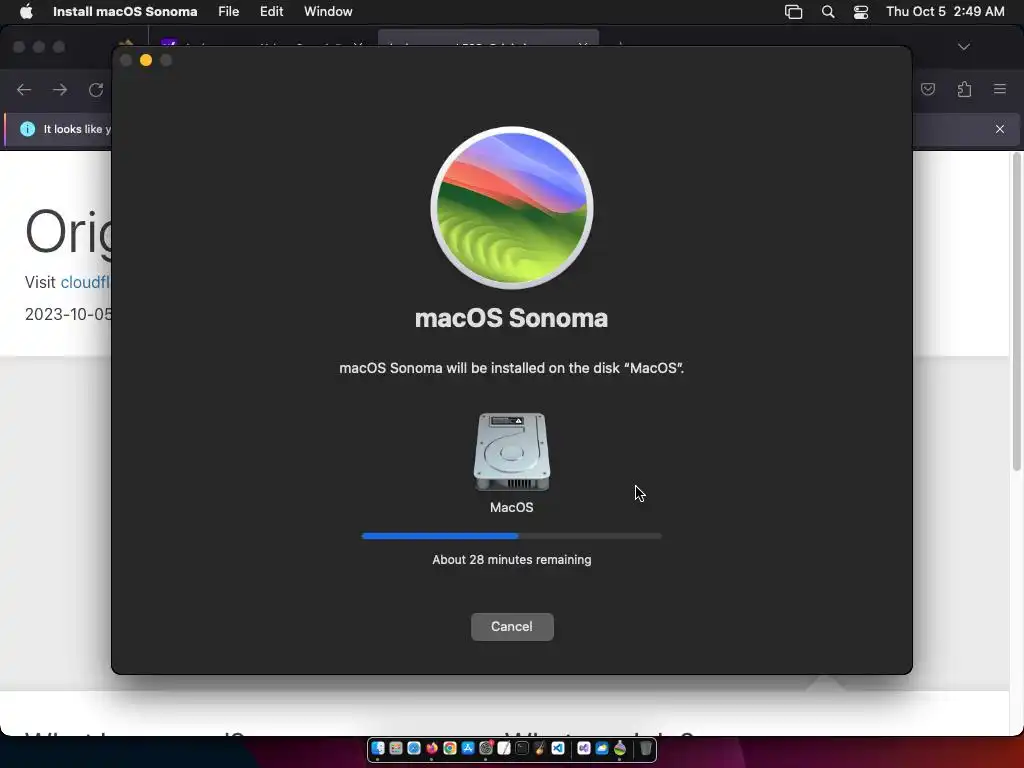Open the File menu
1024x768 pixels.
click(229, 11)
